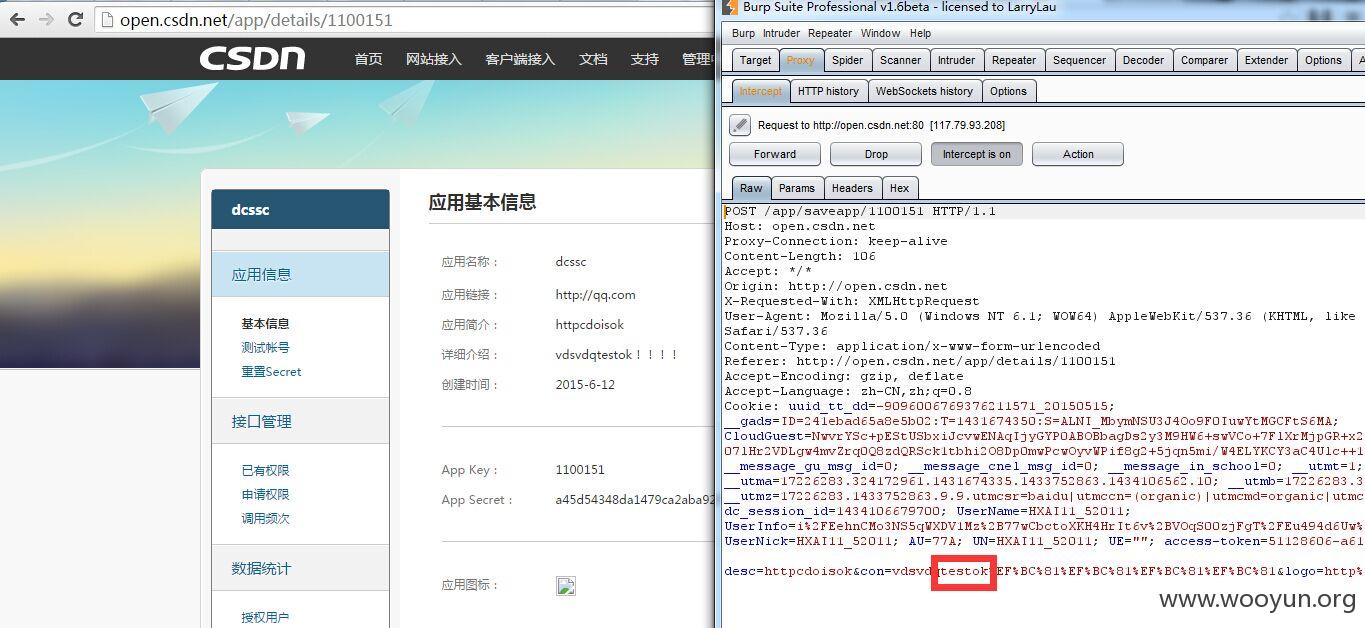The width and height of the screenshot is (1365, 628).
Task: Open the Window menu
Action: tap(880, 33)
